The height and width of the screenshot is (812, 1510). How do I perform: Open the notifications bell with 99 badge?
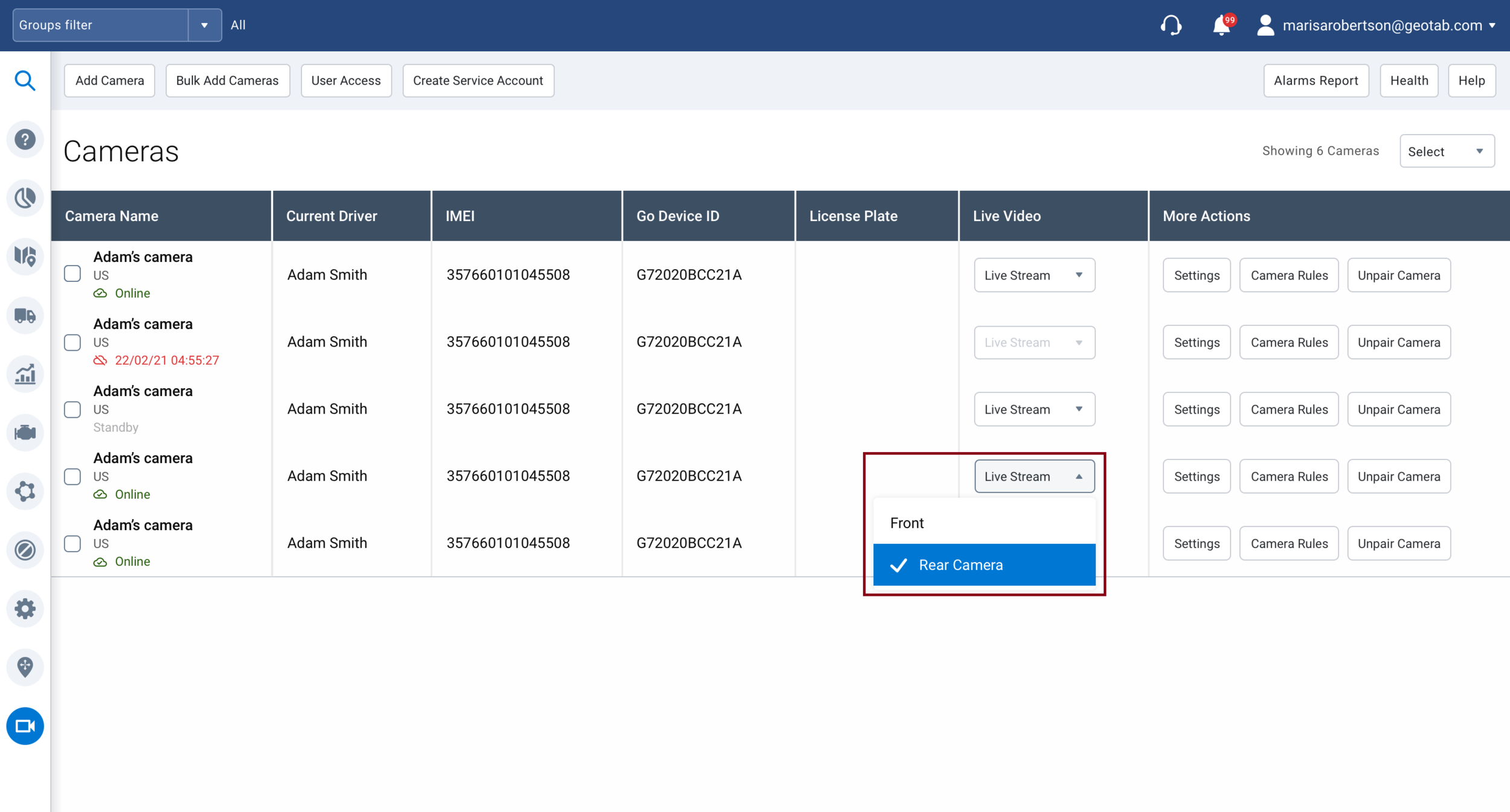[1222, 25]
